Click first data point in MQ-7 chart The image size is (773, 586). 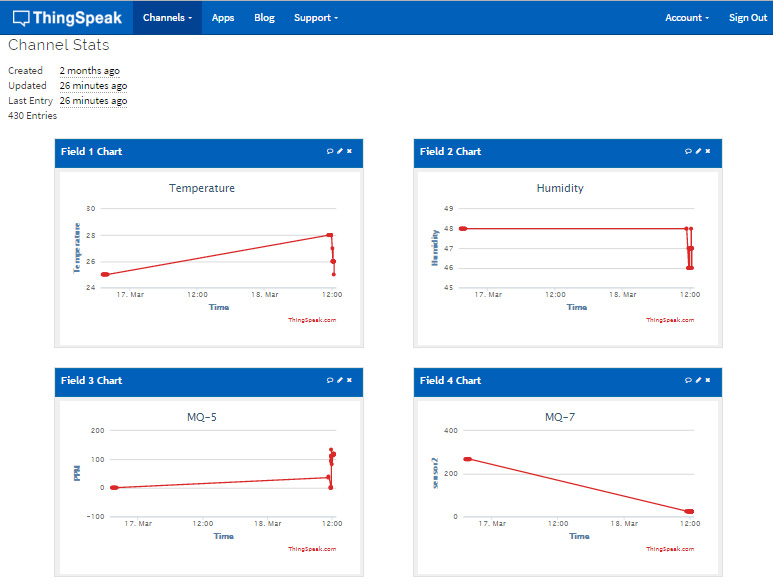pyautogui.click(x=467, y=459)
